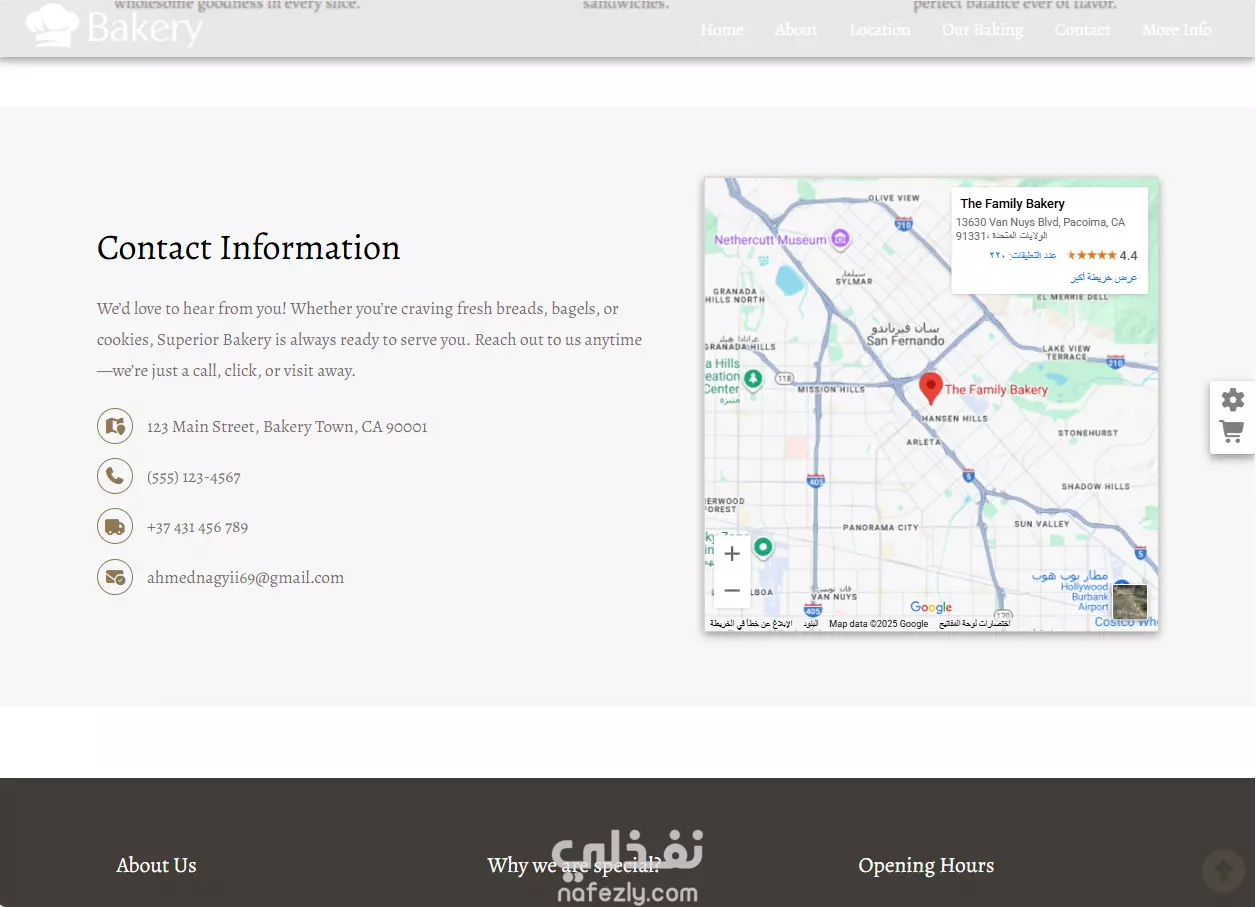Click the reviews count link

1023,256
